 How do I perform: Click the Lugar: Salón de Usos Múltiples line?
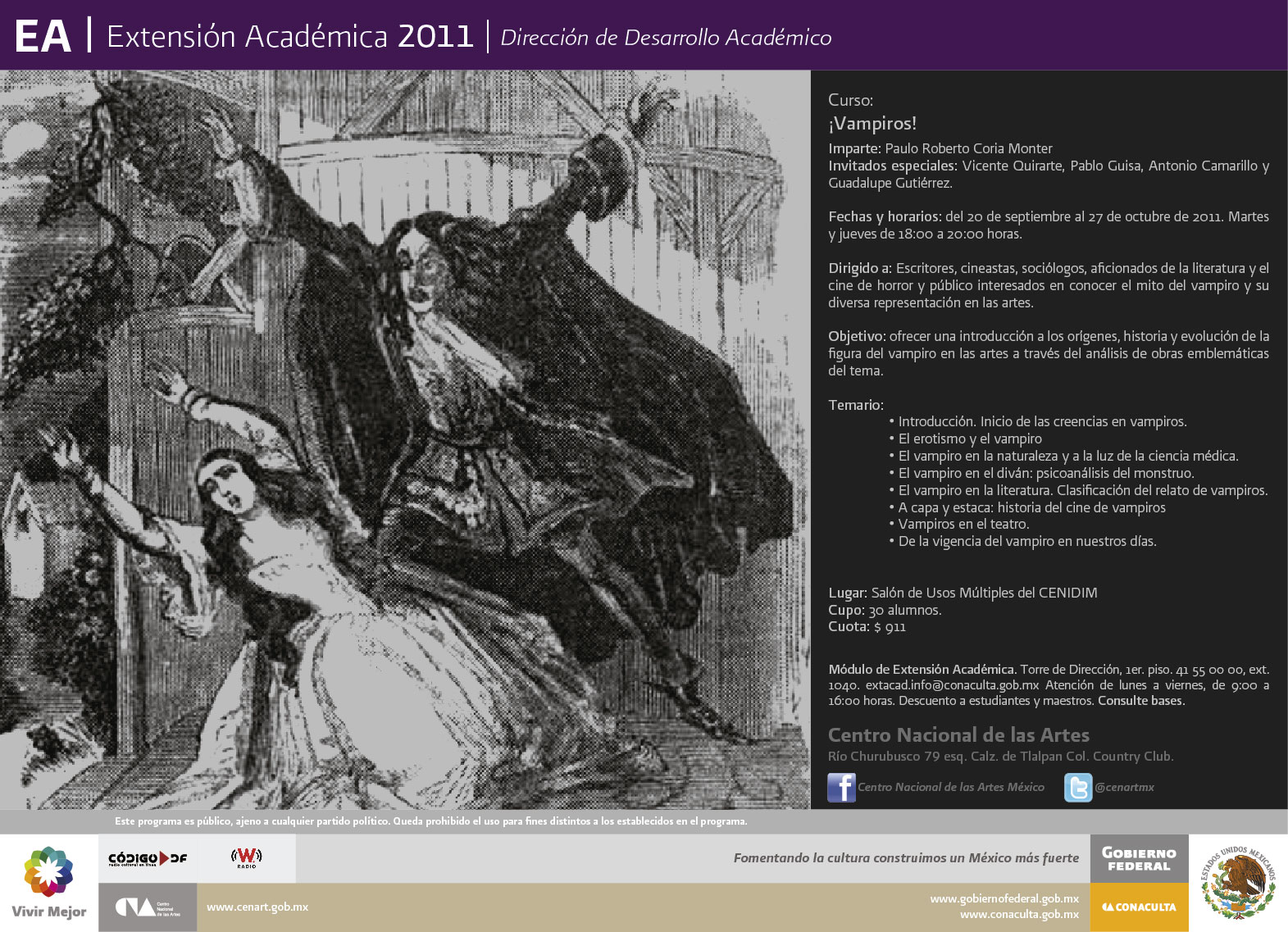pos(963,593)
